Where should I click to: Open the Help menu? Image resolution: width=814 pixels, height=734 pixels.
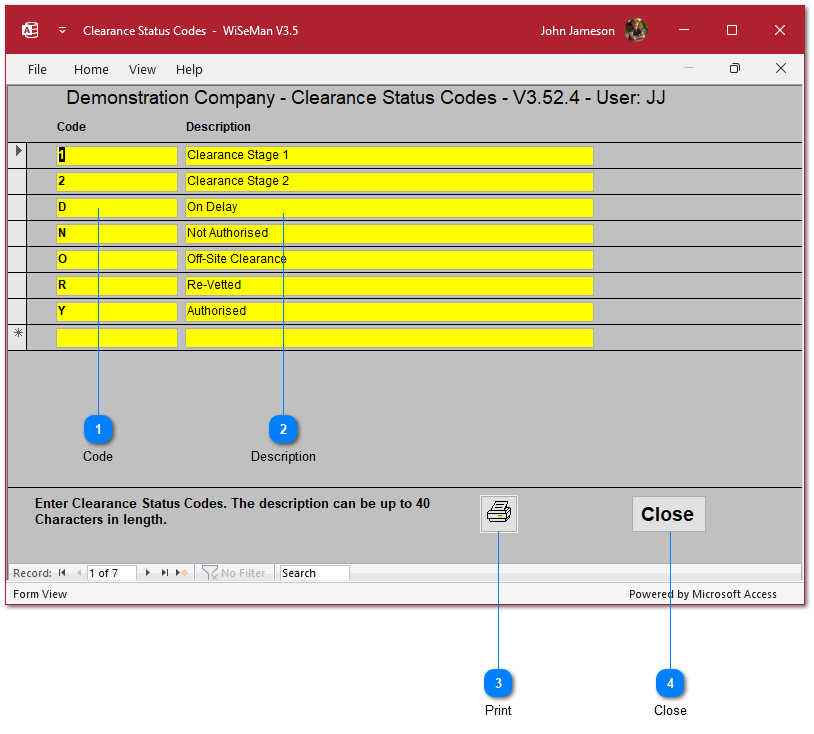(x=189, y=70)
